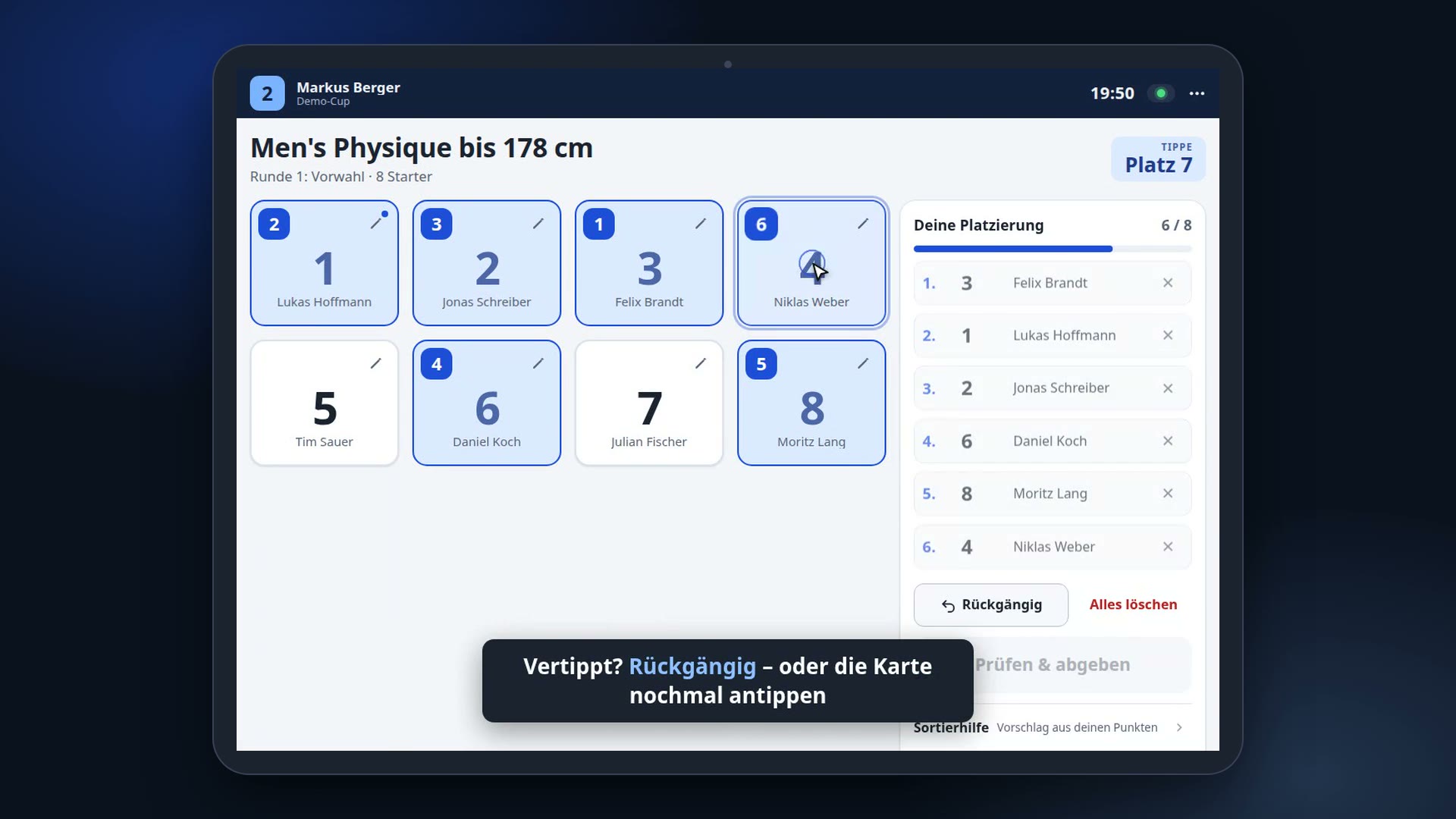
Task: Click the rank badge 2 on Lukas Hoffmann's card
Action: pos(274,224)
